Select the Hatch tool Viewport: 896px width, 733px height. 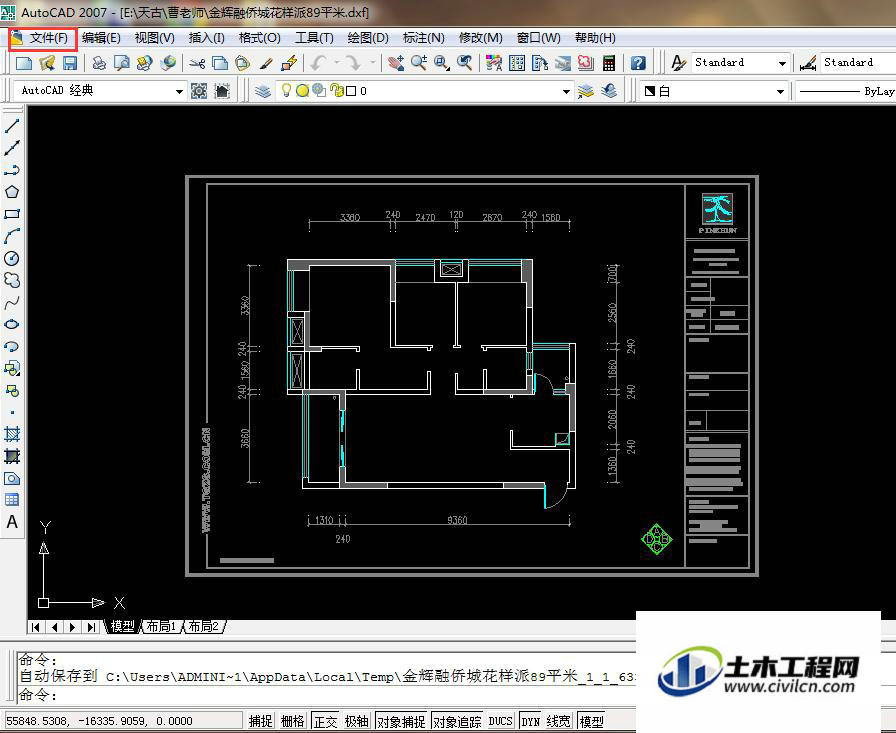[x=12, y=434]
